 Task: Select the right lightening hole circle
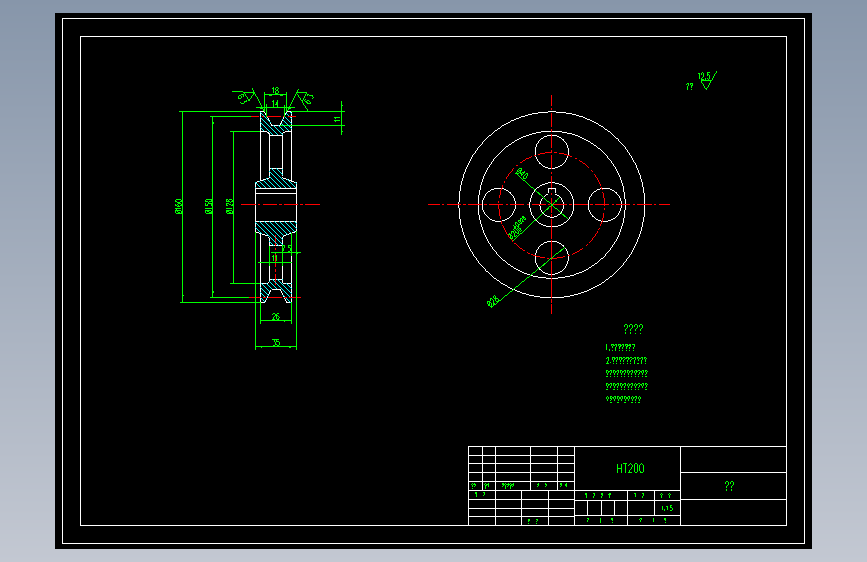pos(605,205)
